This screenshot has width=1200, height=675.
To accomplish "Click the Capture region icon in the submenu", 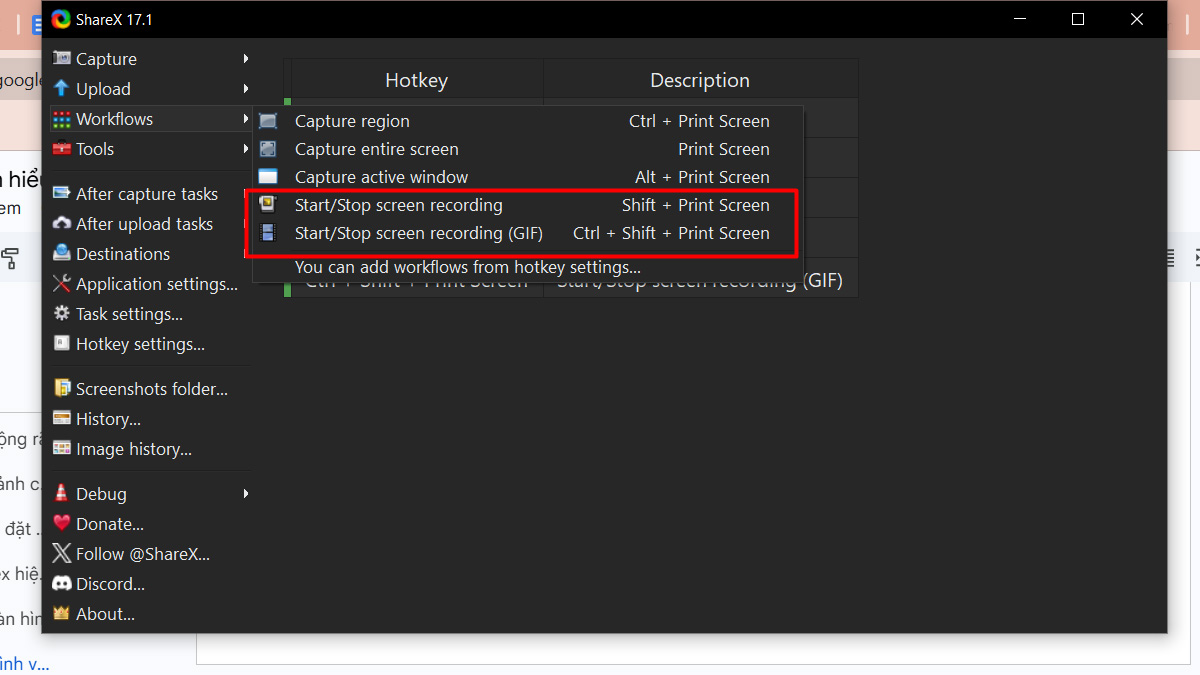I will [x=268, y=121].
